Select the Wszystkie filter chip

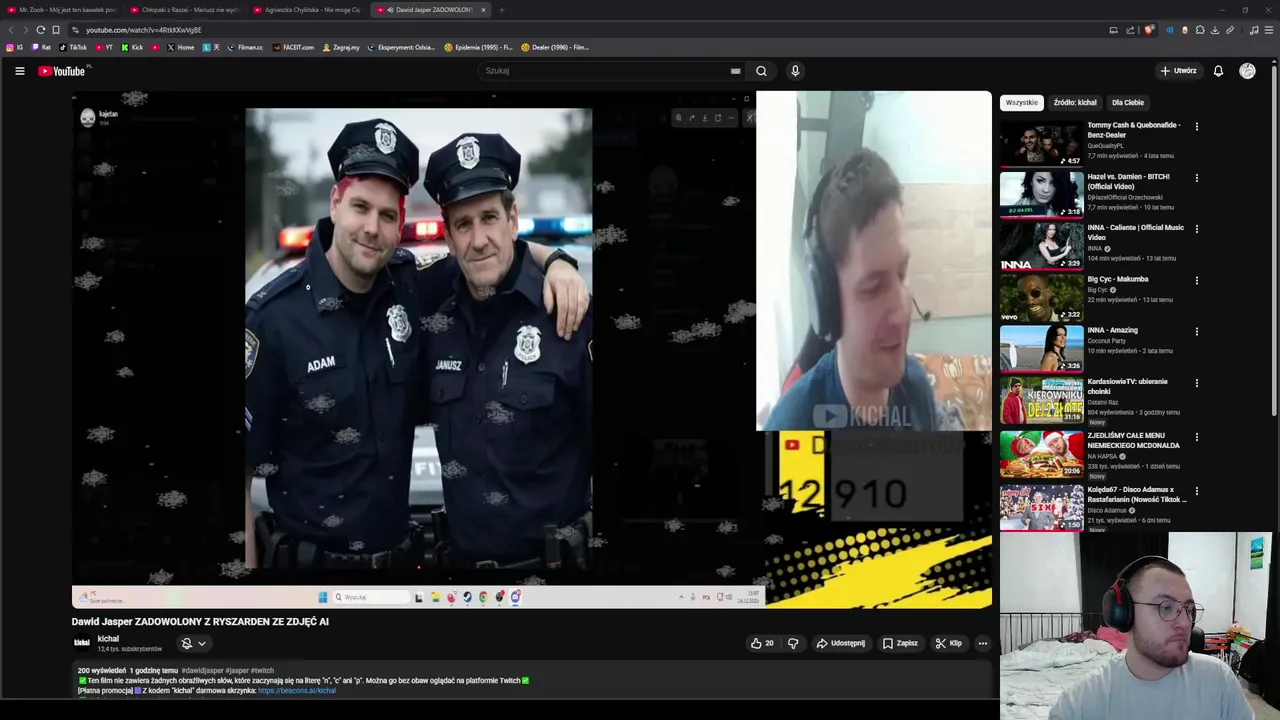[x=1021, y=102]
